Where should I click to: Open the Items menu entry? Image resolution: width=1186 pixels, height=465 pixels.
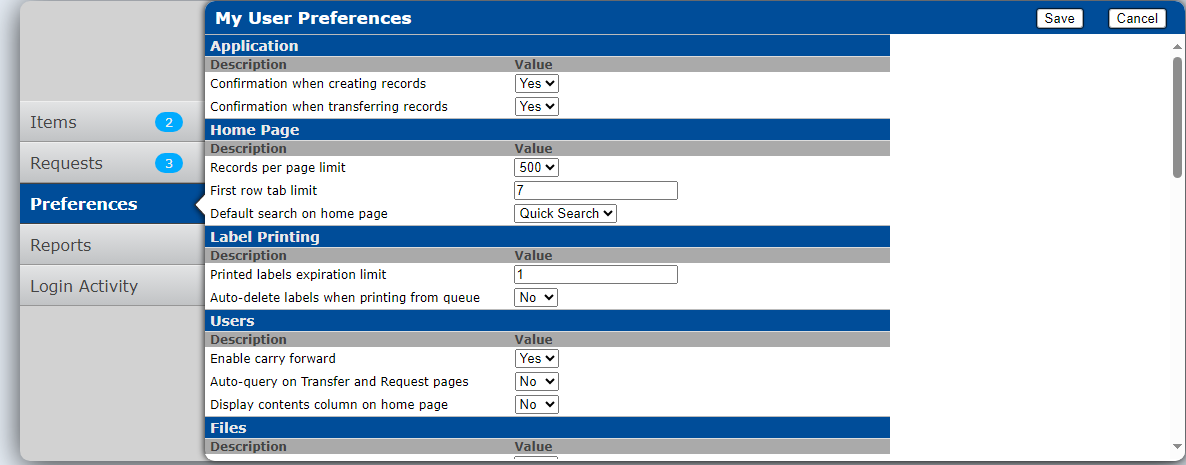click(x=54, y=122)
